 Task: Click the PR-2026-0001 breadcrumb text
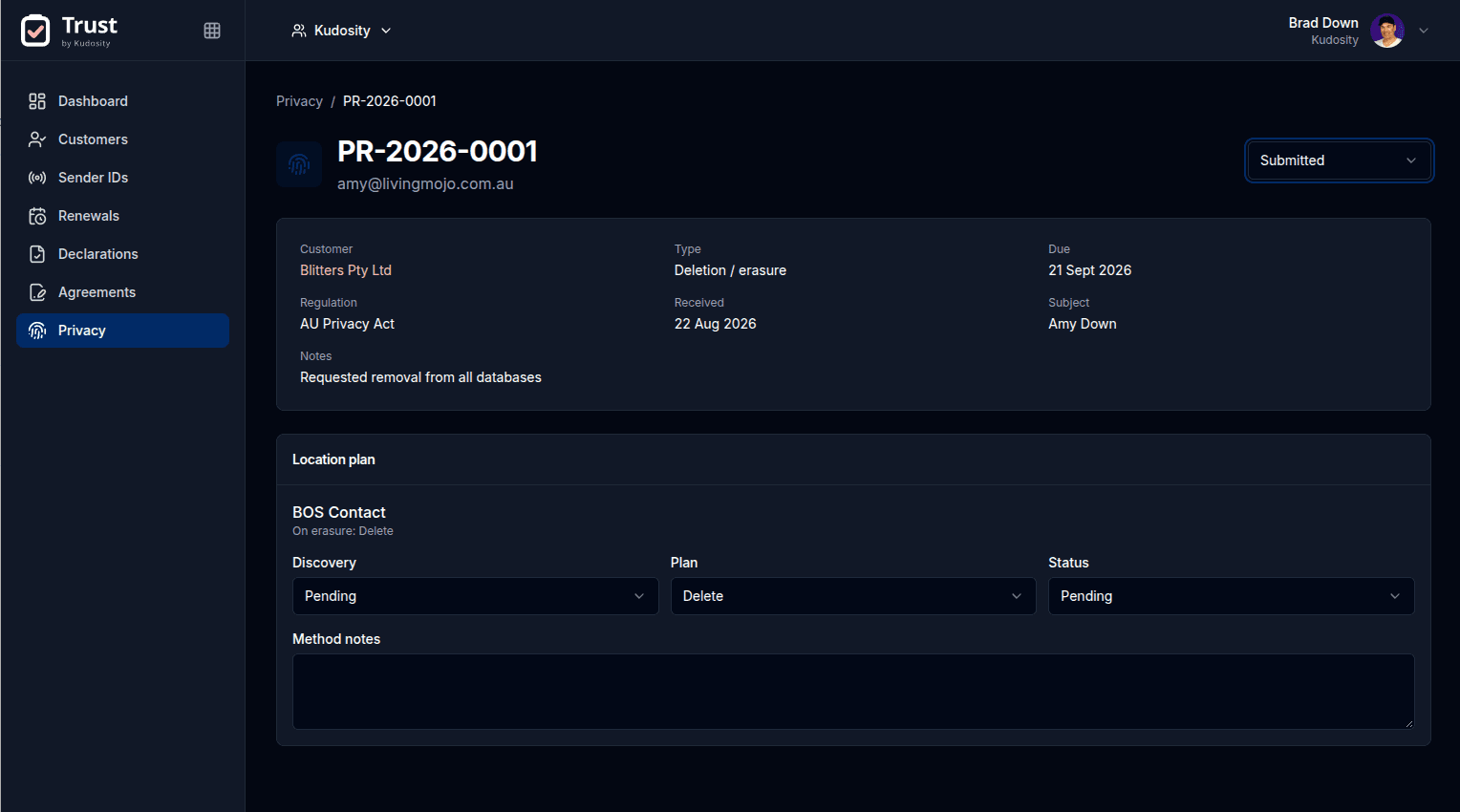tap(390, 101)
